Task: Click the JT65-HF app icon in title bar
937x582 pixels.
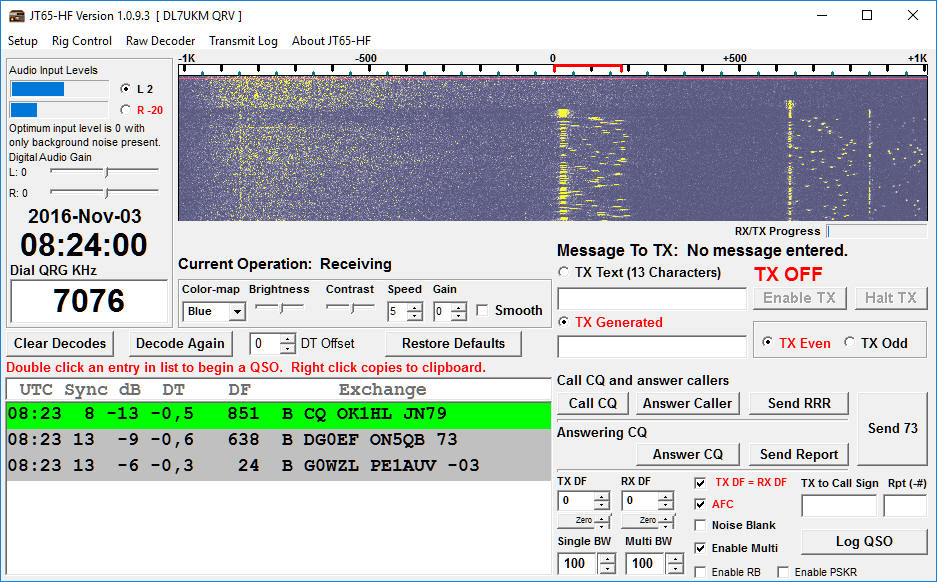Action: [16, 16]
